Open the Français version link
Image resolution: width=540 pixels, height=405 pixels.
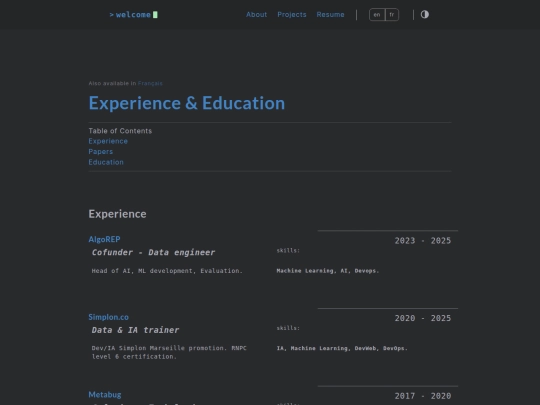coord(150,83)
